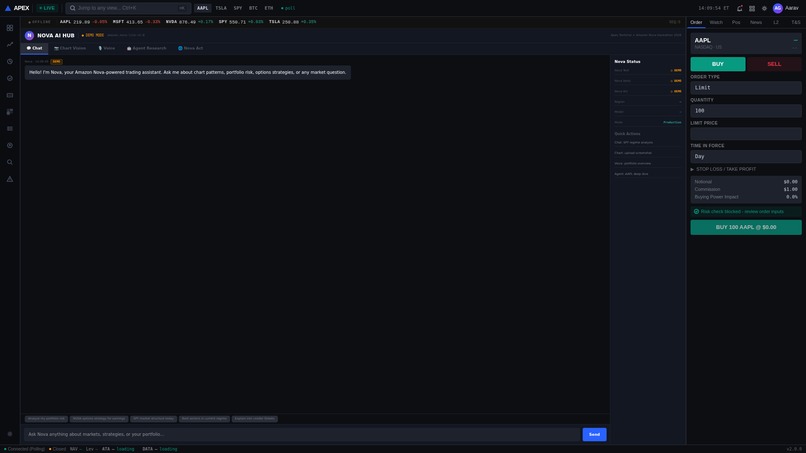This screenshot has height=453, width=806.
Task: Select the TSLA quick symbol button in the header
Action: (221, 8)
